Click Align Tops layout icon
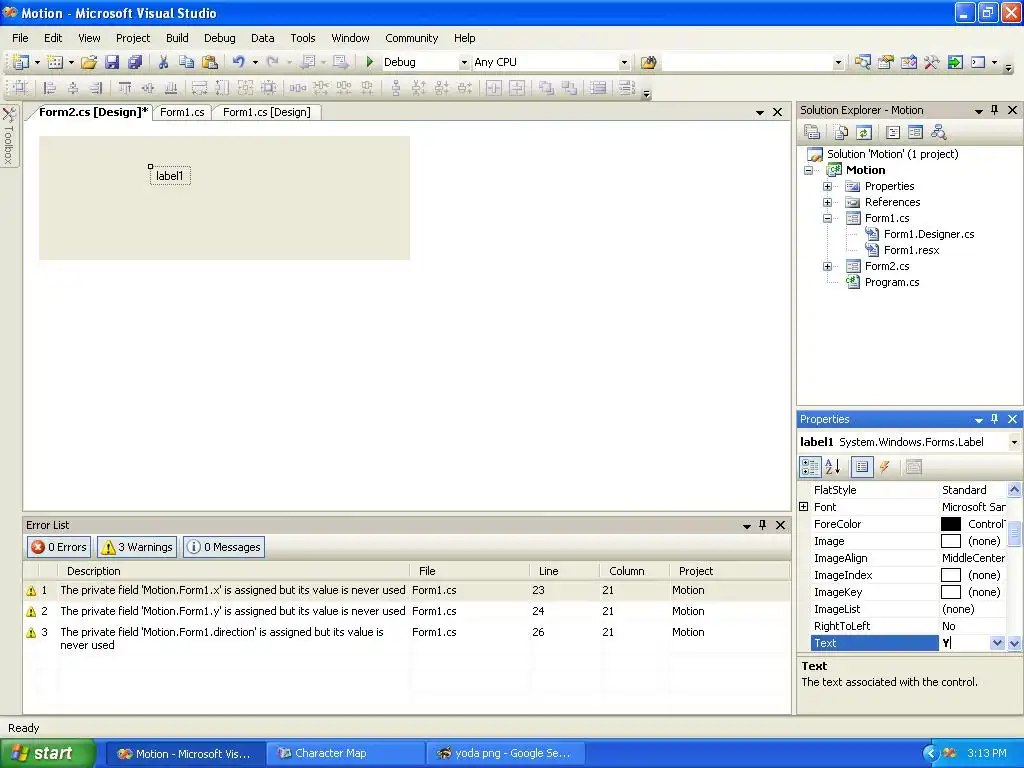 [x=125, y=88]
